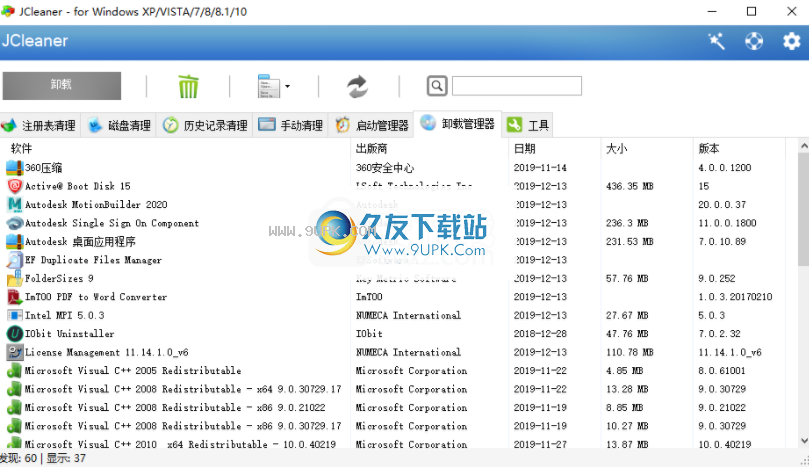The width and height of the screenshot is (809, 467).
Task: Open the settings gear icon in header
Action: click(x=791, y=41)
